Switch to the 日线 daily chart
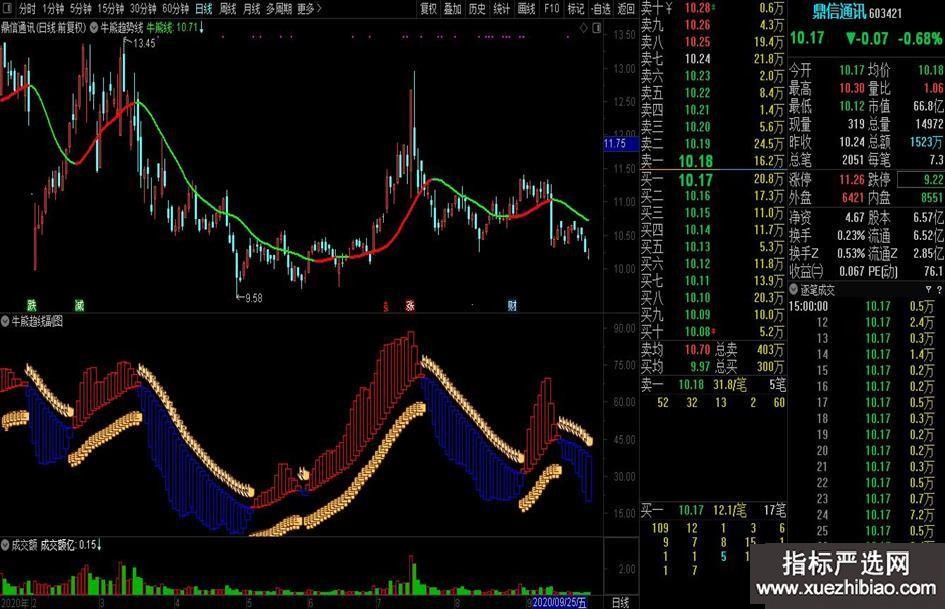The height and width of the screenshot is (609, 945). pyautogui.click(x=204, y=8)
